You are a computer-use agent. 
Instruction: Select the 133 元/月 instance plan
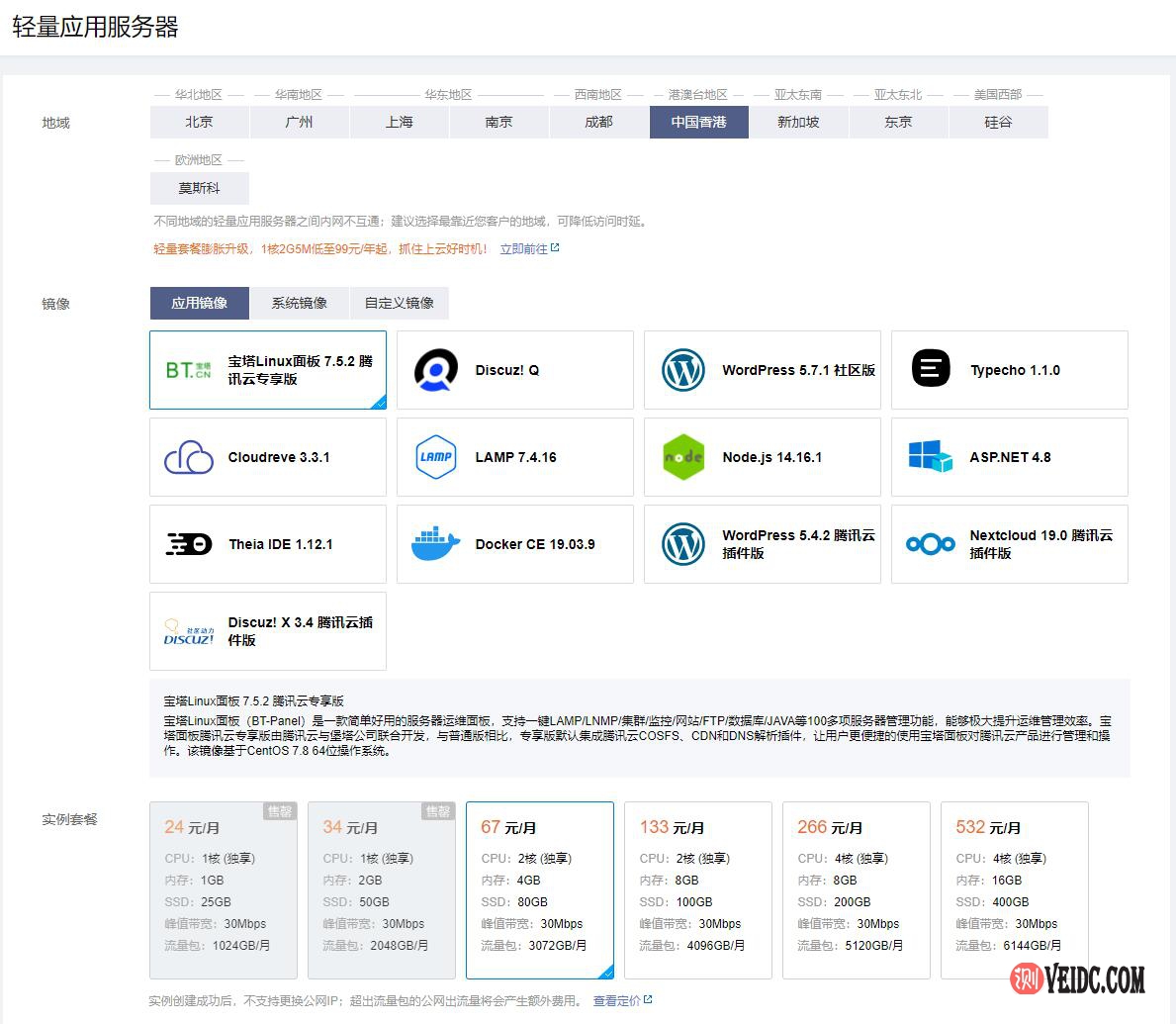coord(697,889)
